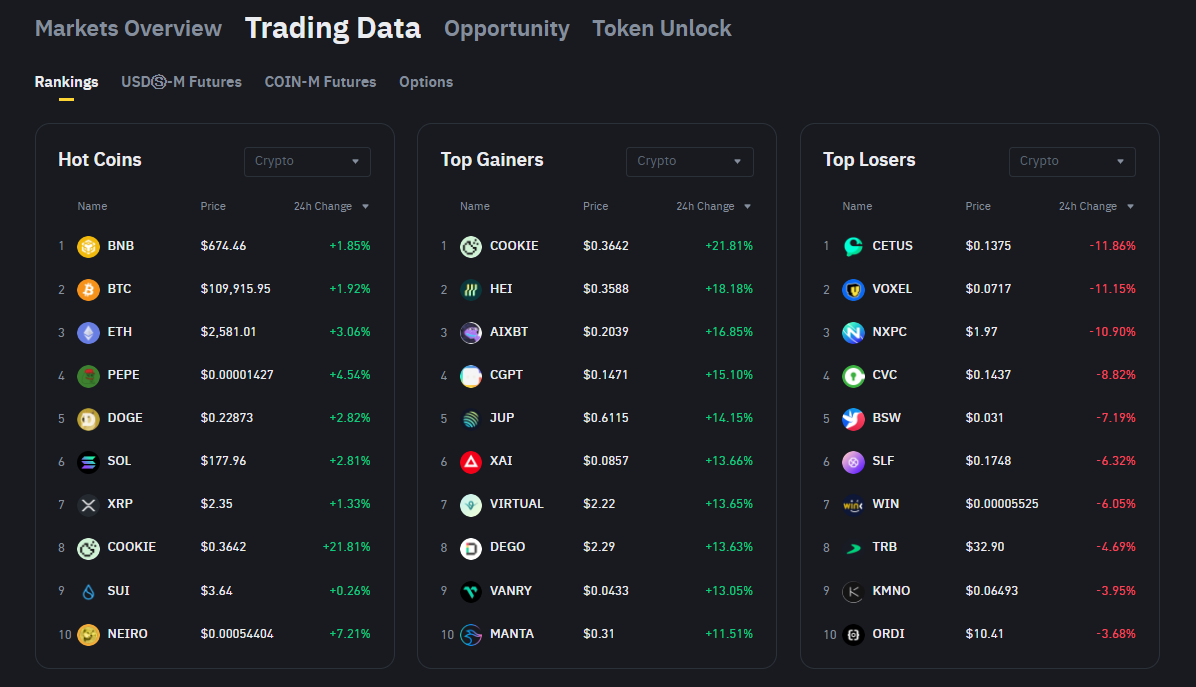This screenshot has width=1196, height=687.
Task: Click the BNB coin icon
Action: (x=88, y=246)
